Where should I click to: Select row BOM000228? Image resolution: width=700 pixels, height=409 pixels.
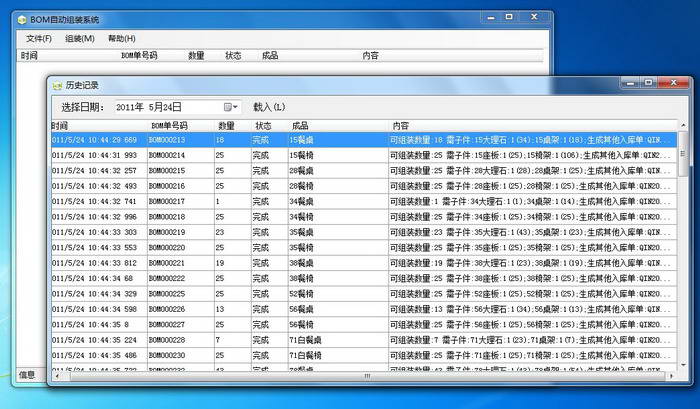[x=364, y=340]
